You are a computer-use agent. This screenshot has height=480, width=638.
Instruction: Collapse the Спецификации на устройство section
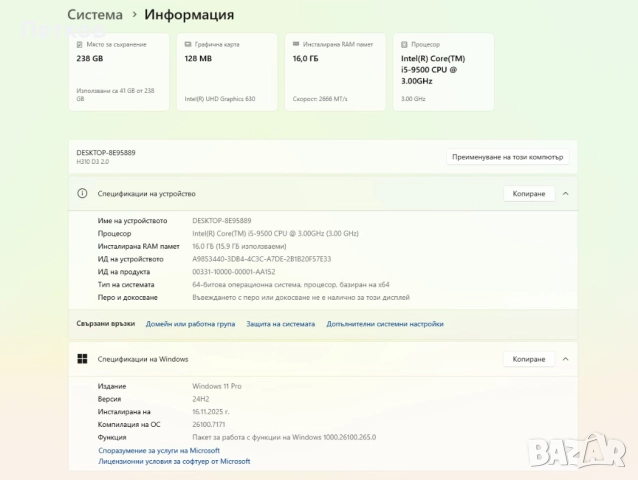coord(566,194)
